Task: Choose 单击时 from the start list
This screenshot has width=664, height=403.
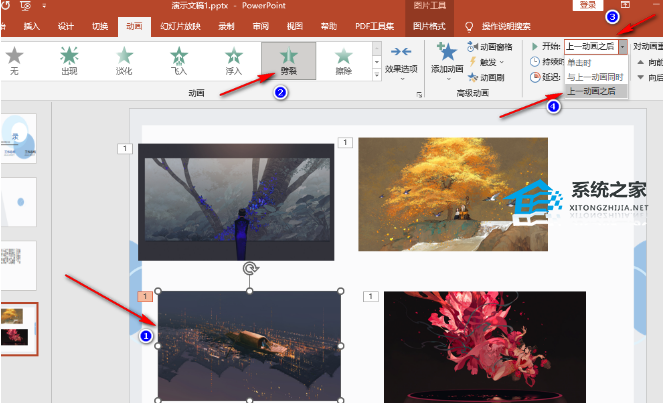Action: [x=596, y=63]
